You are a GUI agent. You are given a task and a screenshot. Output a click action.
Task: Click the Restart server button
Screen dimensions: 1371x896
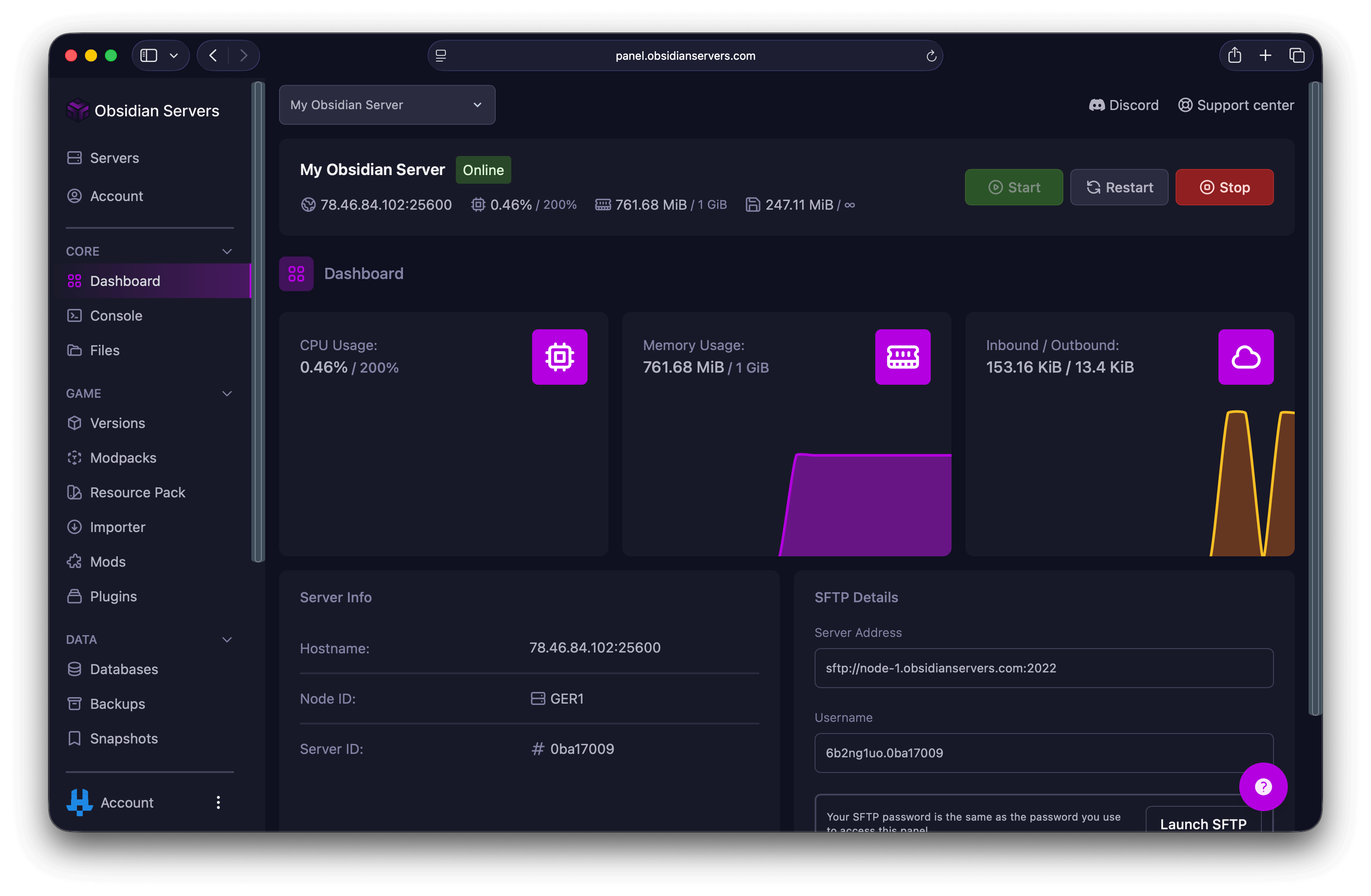tap(1119, 187)
